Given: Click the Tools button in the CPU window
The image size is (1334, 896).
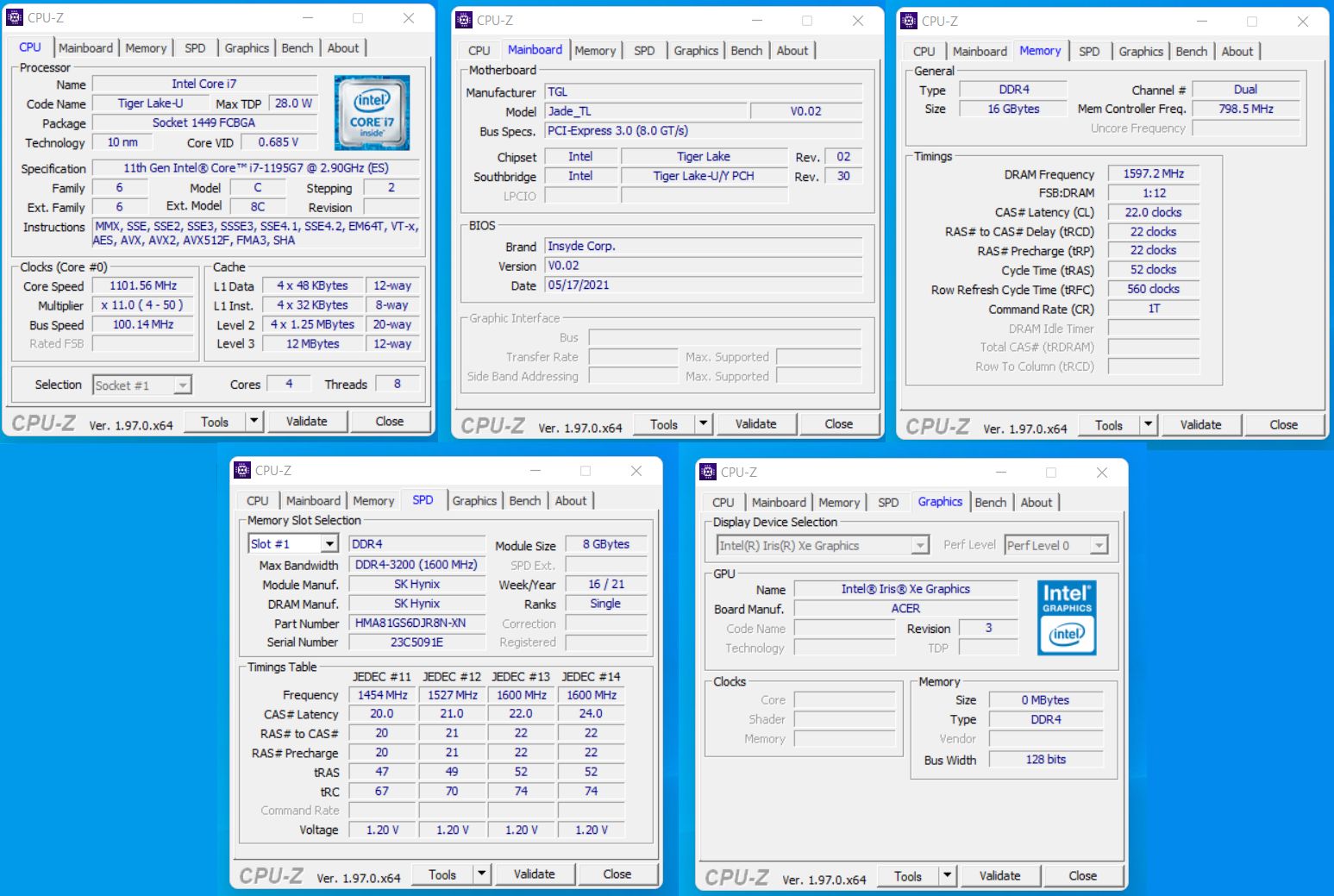Looking at the screenshot, I should 215,421.
